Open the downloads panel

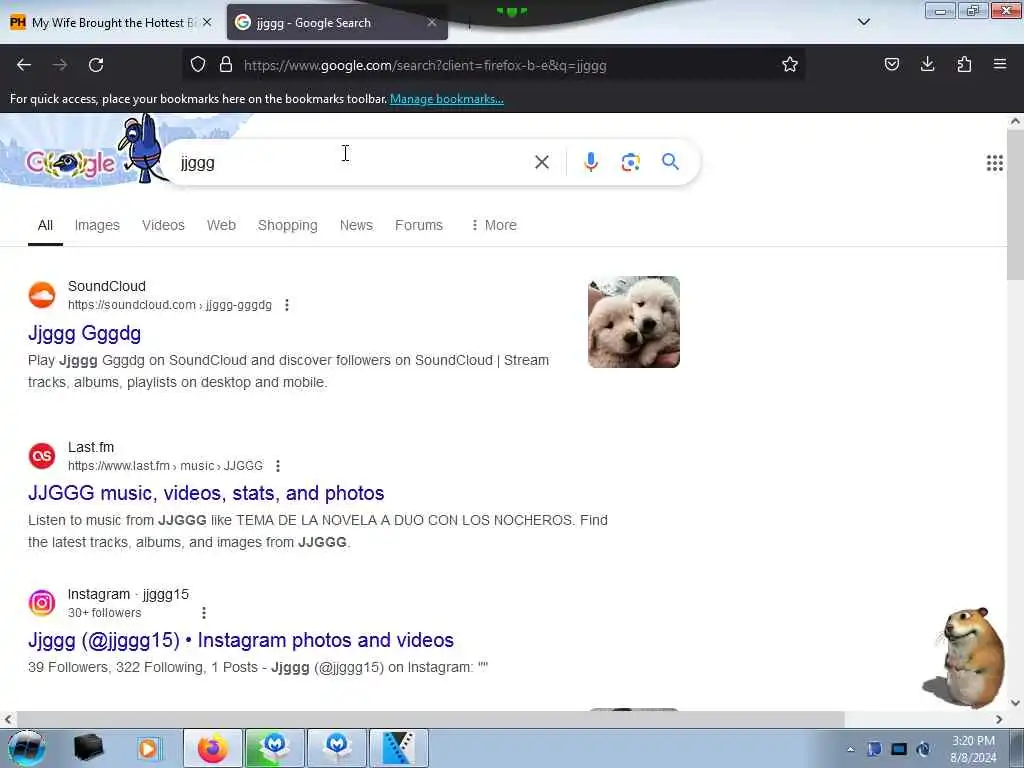tap(927, 64)
